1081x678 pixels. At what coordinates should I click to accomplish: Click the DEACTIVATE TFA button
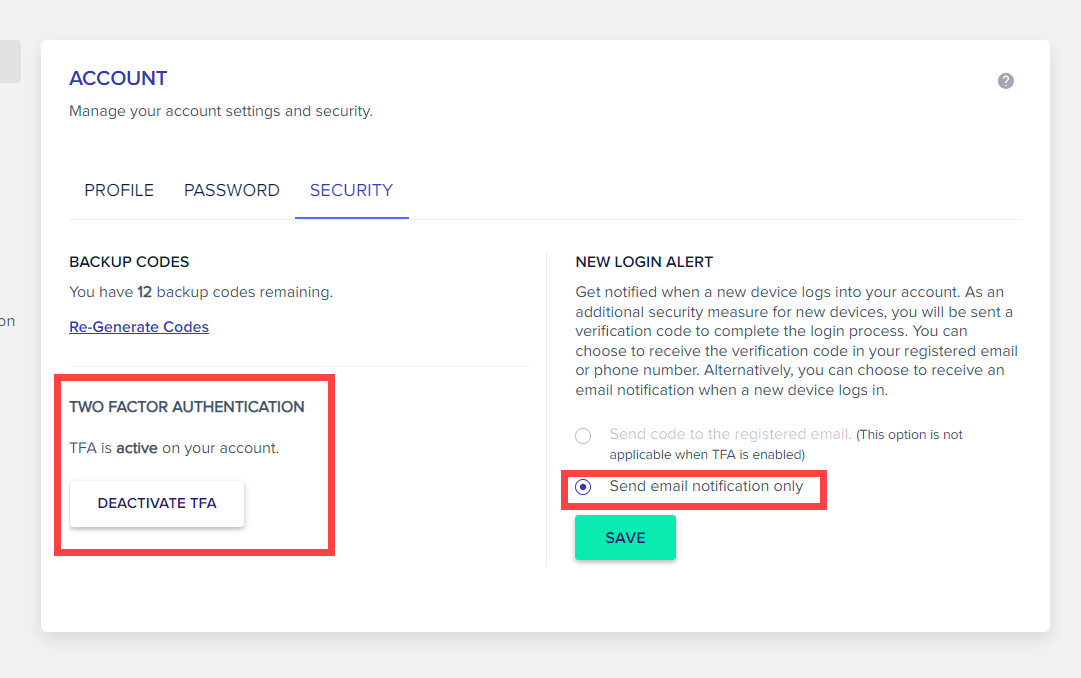157,503
